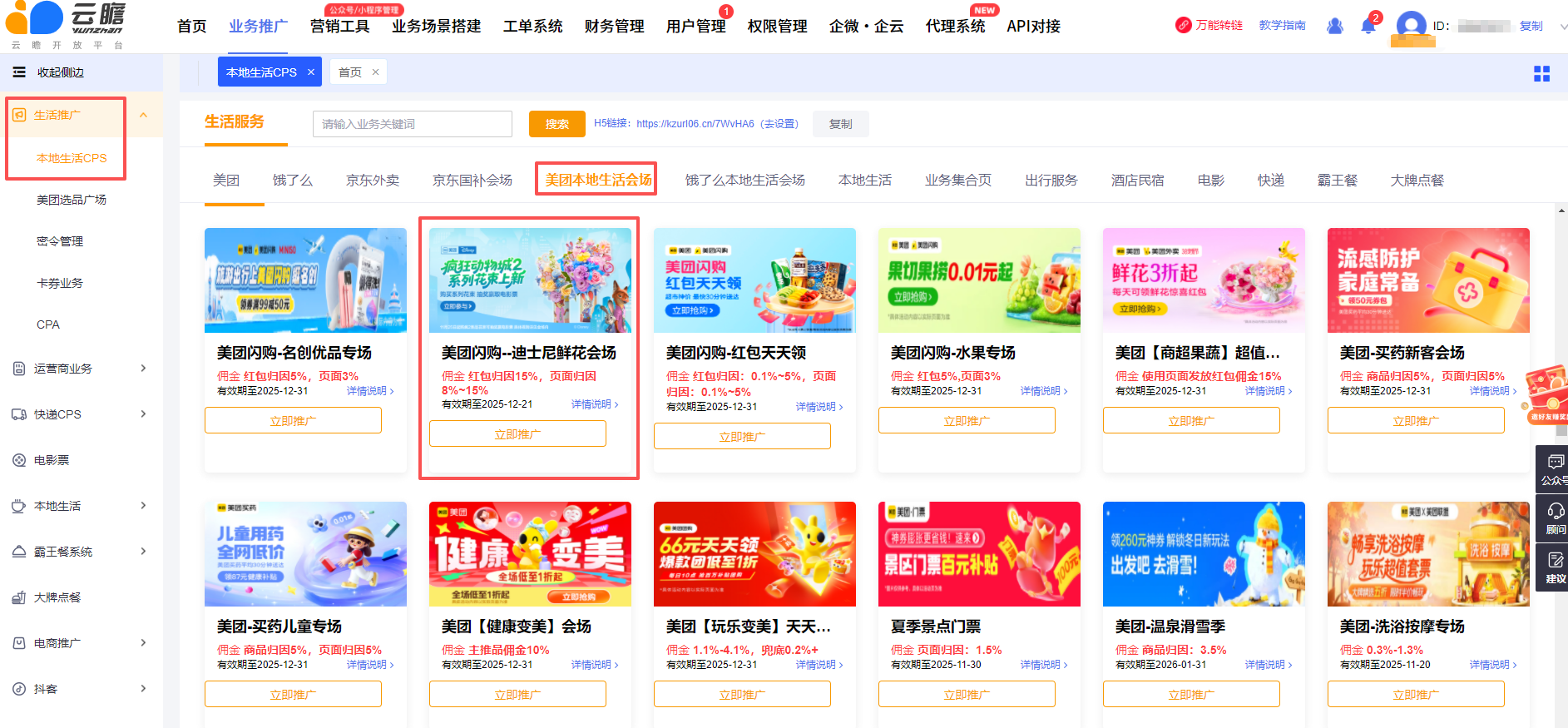
Task: Click the 美团-温泉滑雪季 banner thumbnail
Action: pyautogui.click(x=1203, y=554)
